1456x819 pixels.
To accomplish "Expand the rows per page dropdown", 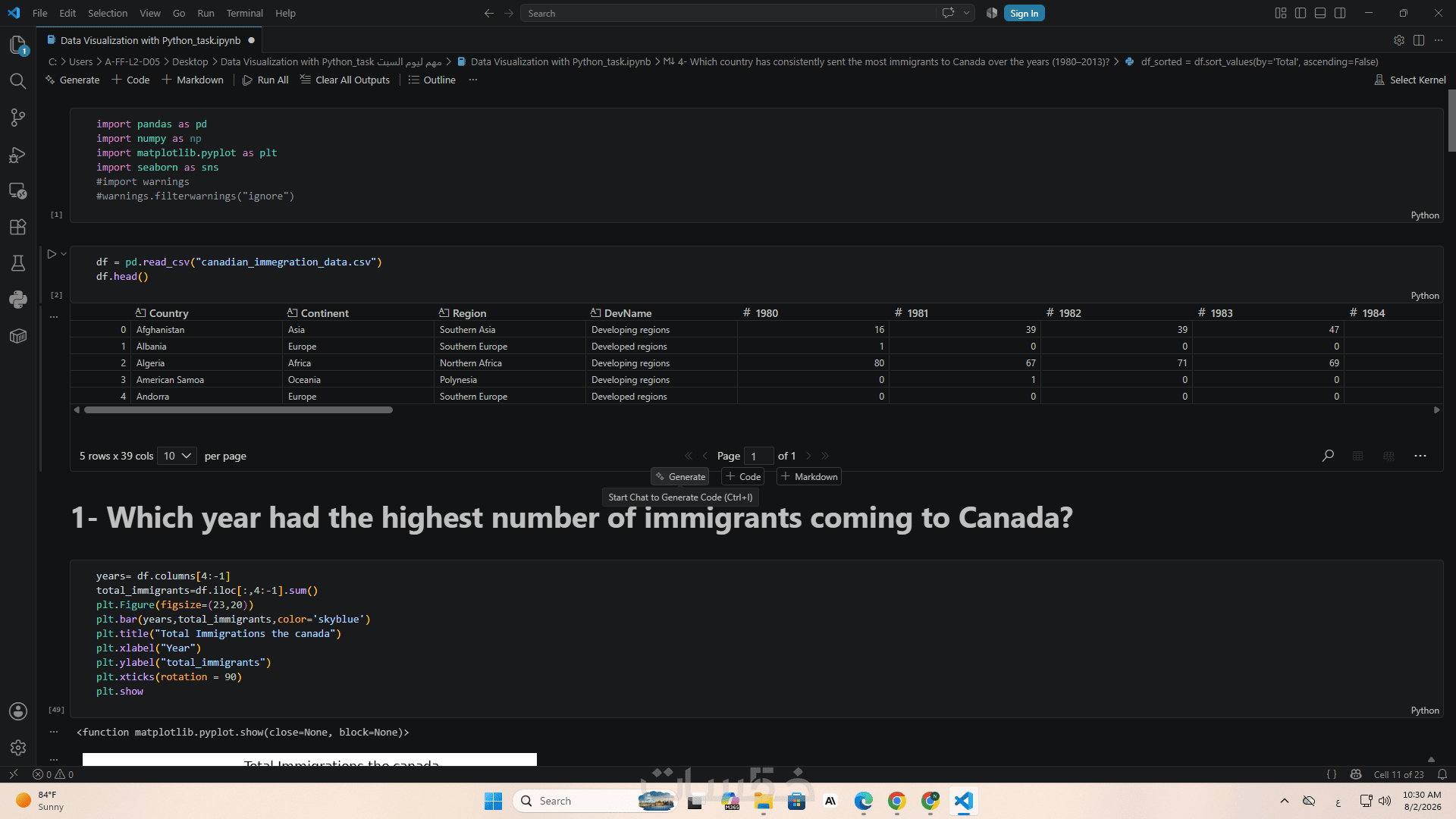I will (177, 456).
